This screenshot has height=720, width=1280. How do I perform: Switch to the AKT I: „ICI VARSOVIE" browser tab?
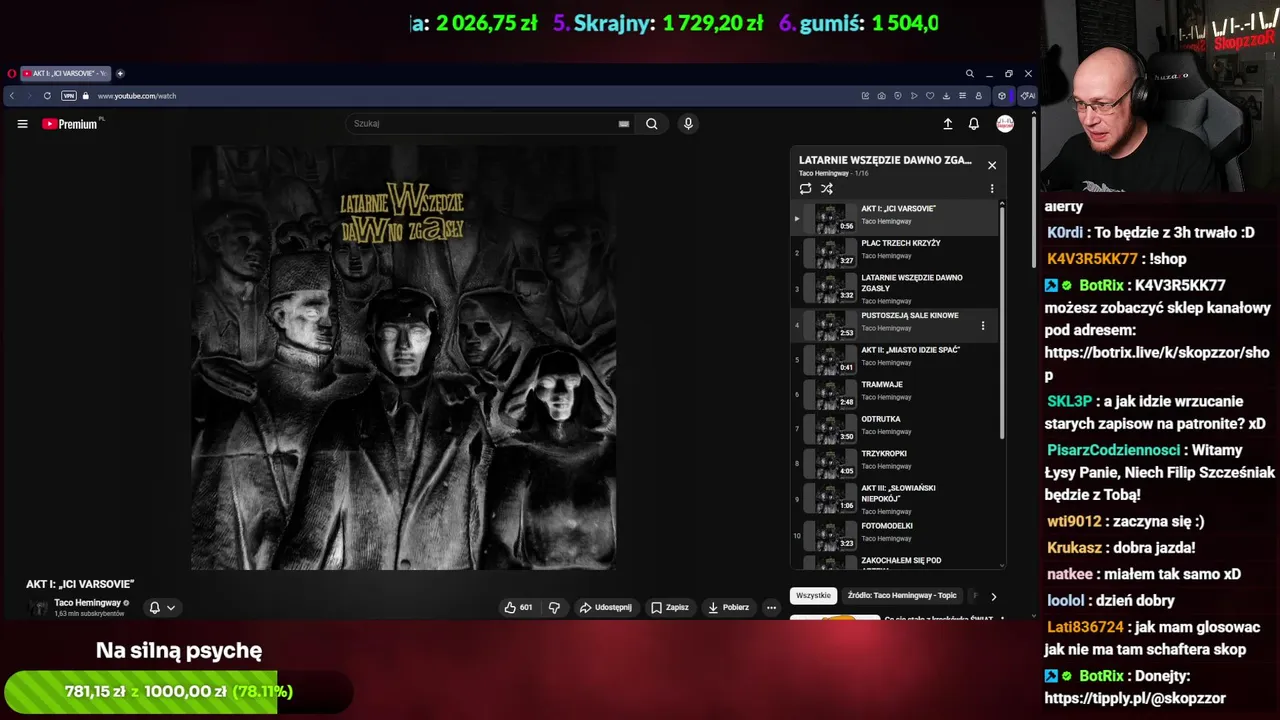64,73
